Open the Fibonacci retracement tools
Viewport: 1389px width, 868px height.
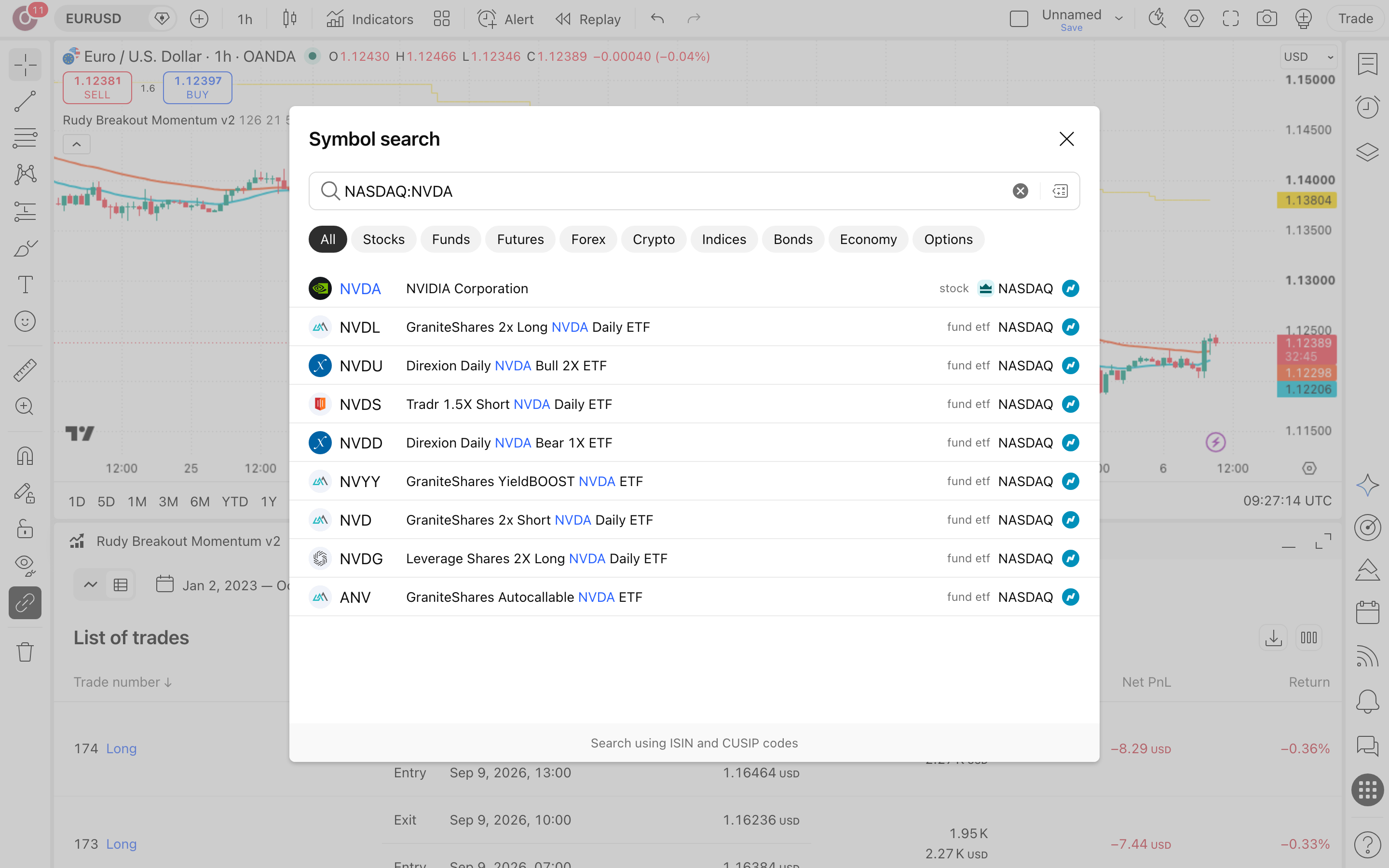[x=25, y=138]
